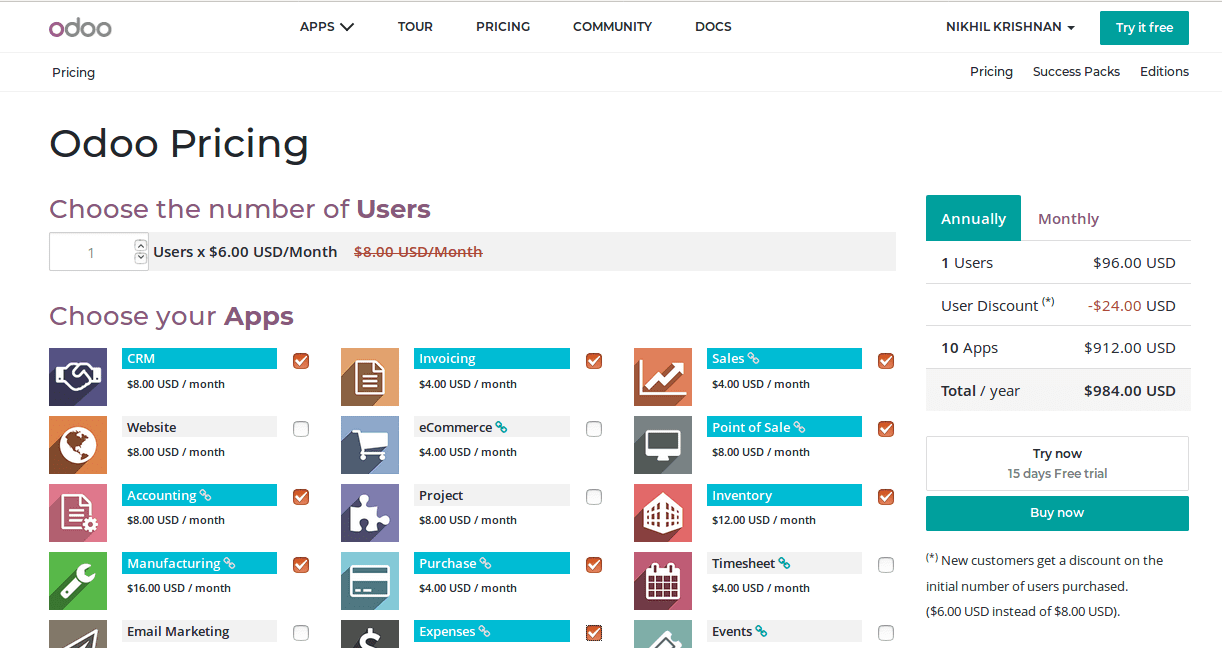Open the Success Packs link

pyautogui.click(x=1076, y=72)
